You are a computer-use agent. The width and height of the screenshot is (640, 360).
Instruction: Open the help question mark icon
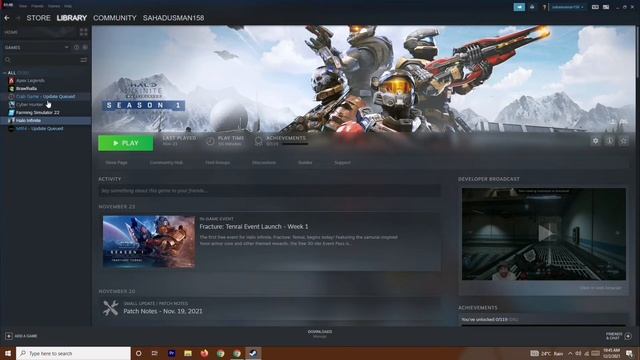(x=544, y=7)
